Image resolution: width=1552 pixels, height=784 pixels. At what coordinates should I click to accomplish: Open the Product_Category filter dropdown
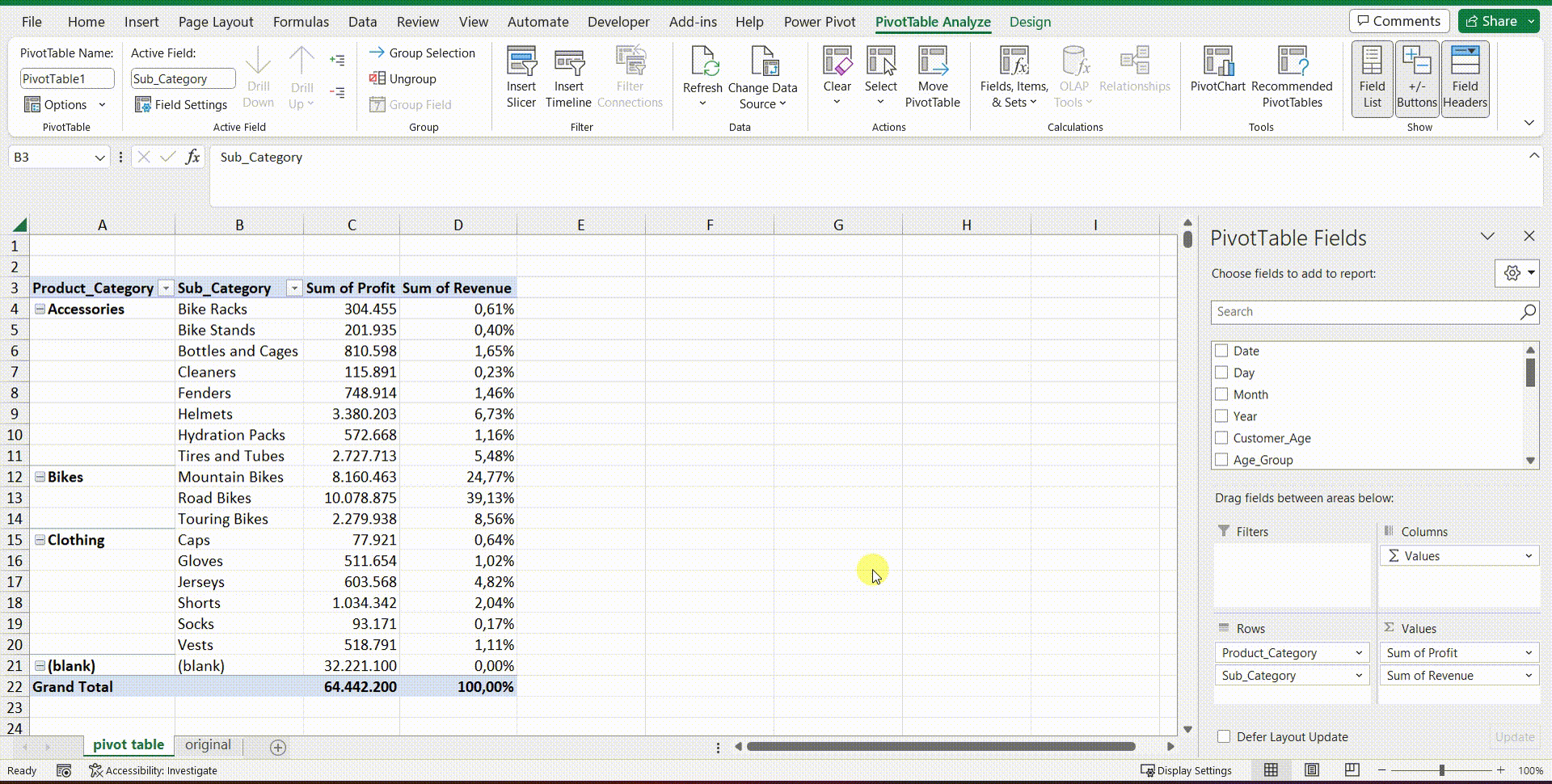[166, 289]
